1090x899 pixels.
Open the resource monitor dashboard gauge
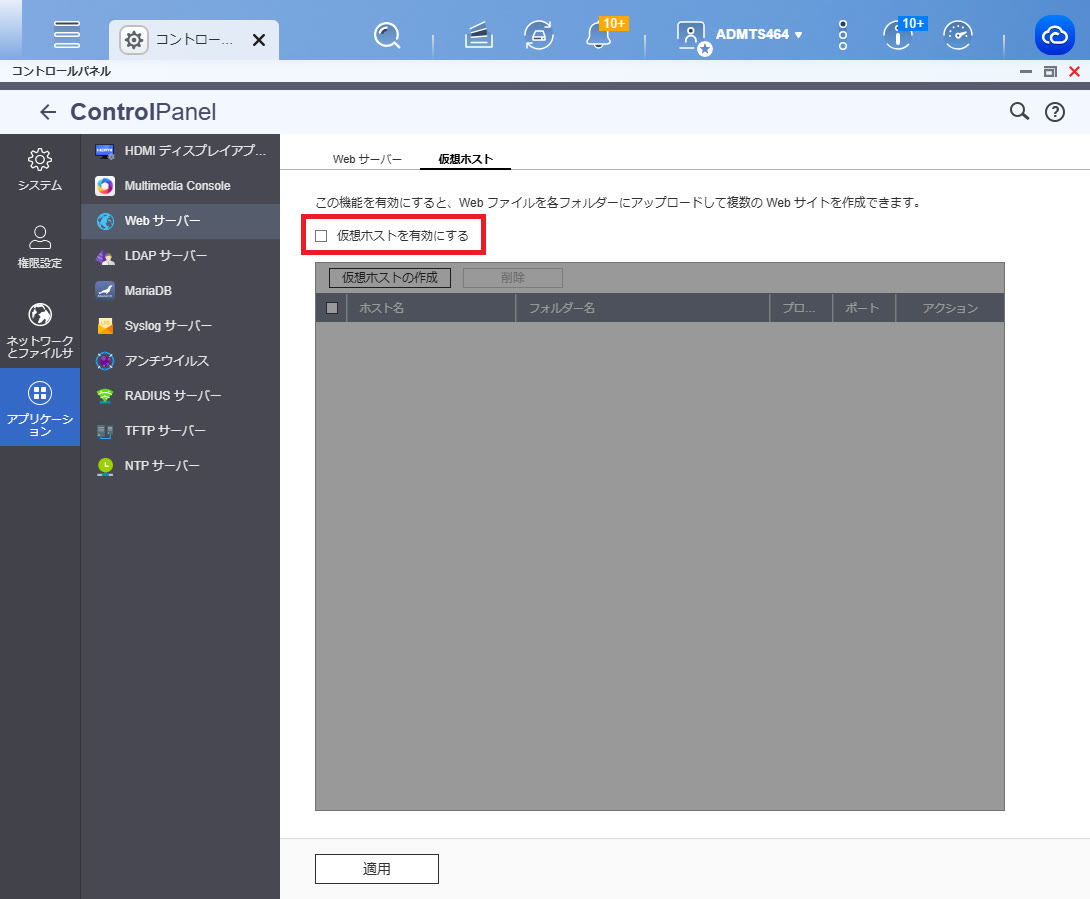[x=958, y=36]
